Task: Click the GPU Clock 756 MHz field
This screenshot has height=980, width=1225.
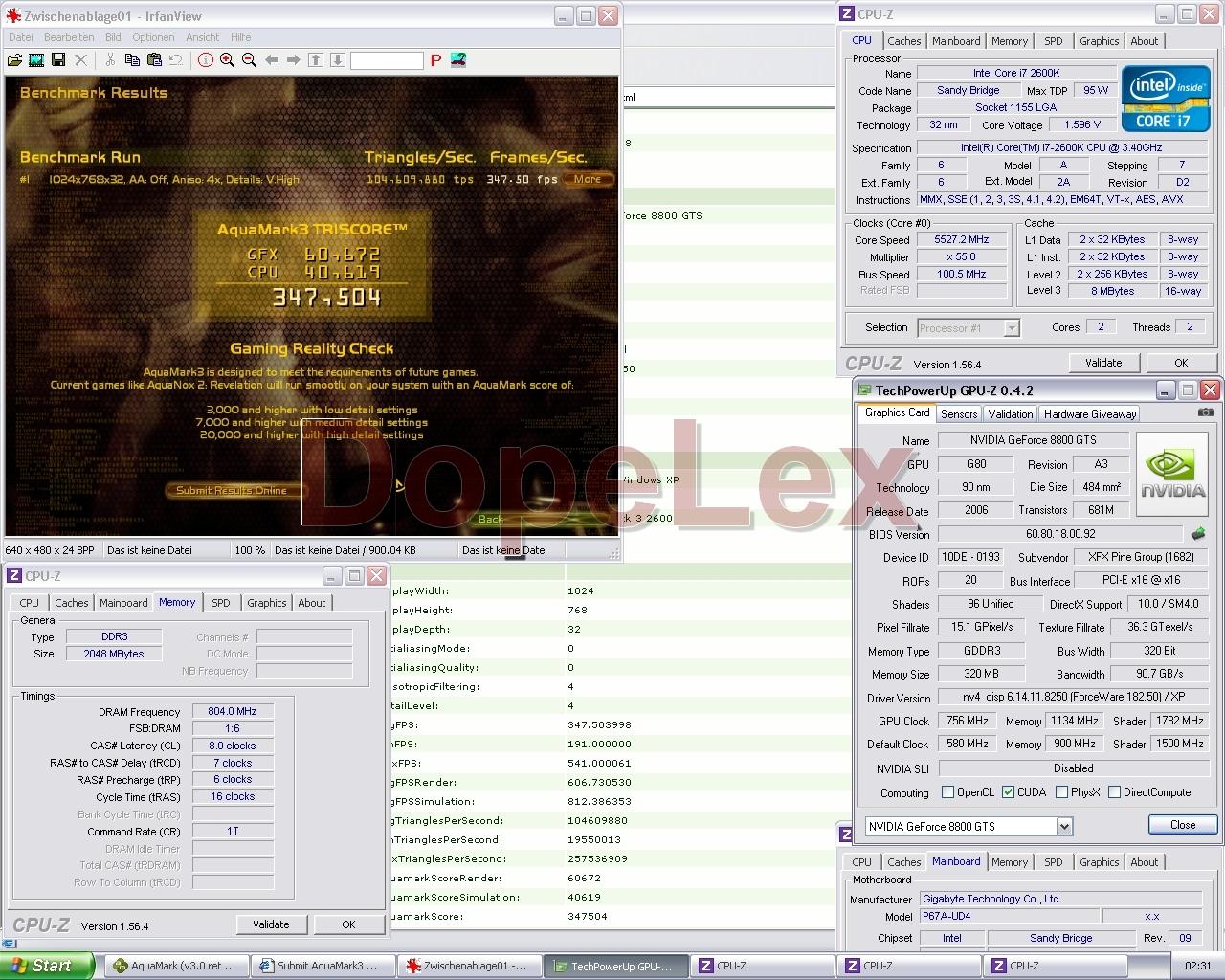Action: (968, 721)
